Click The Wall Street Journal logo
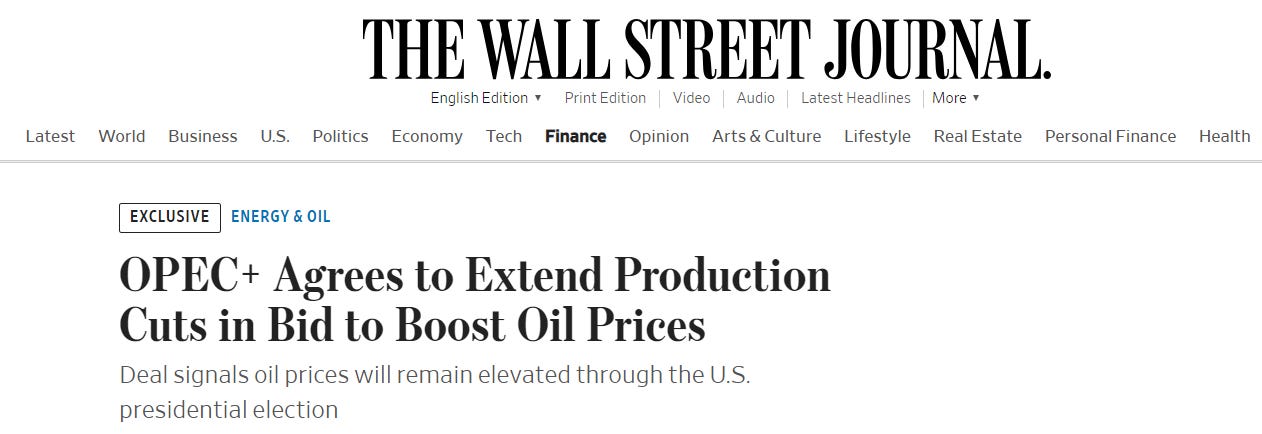Image resolution: width=1262 pixels, height=434 pixels. [x=706, y=48]
